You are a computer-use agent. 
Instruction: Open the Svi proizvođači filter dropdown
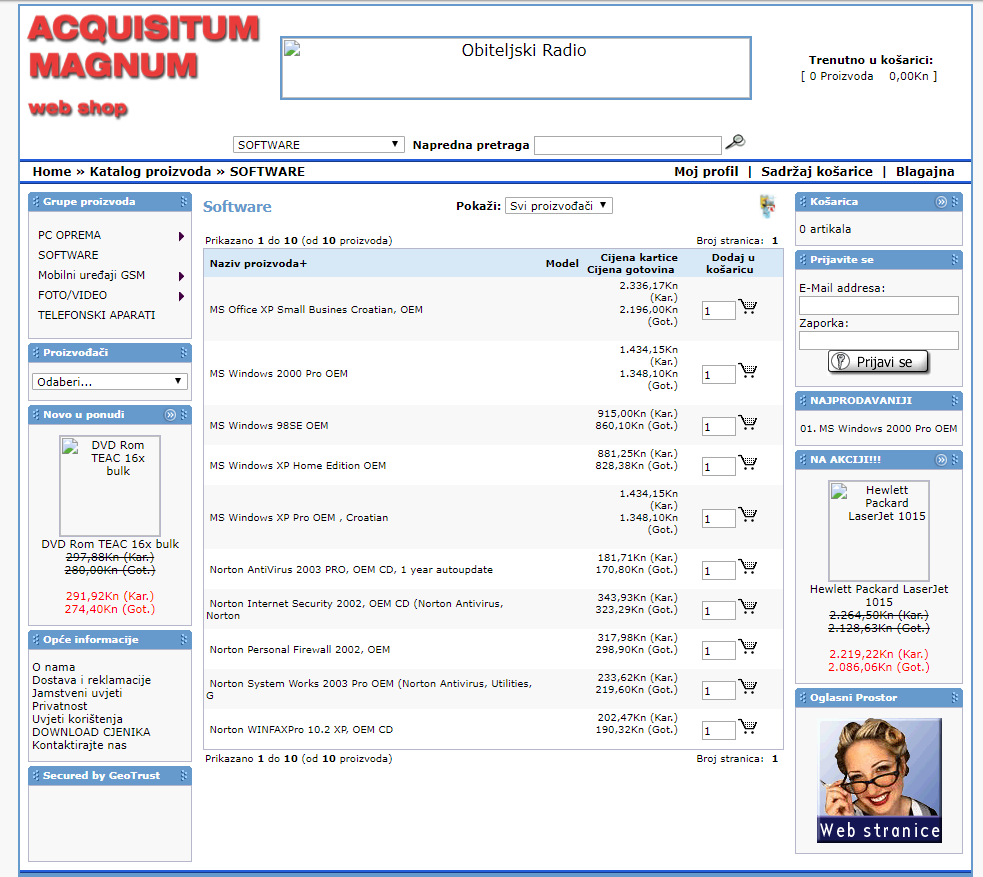558,206
